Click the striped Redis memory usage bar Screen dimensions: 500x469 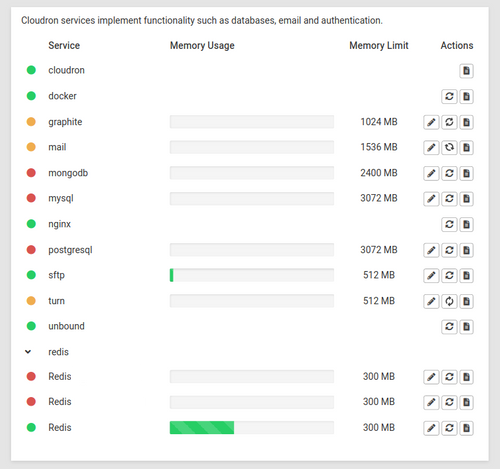pos(252,428)
